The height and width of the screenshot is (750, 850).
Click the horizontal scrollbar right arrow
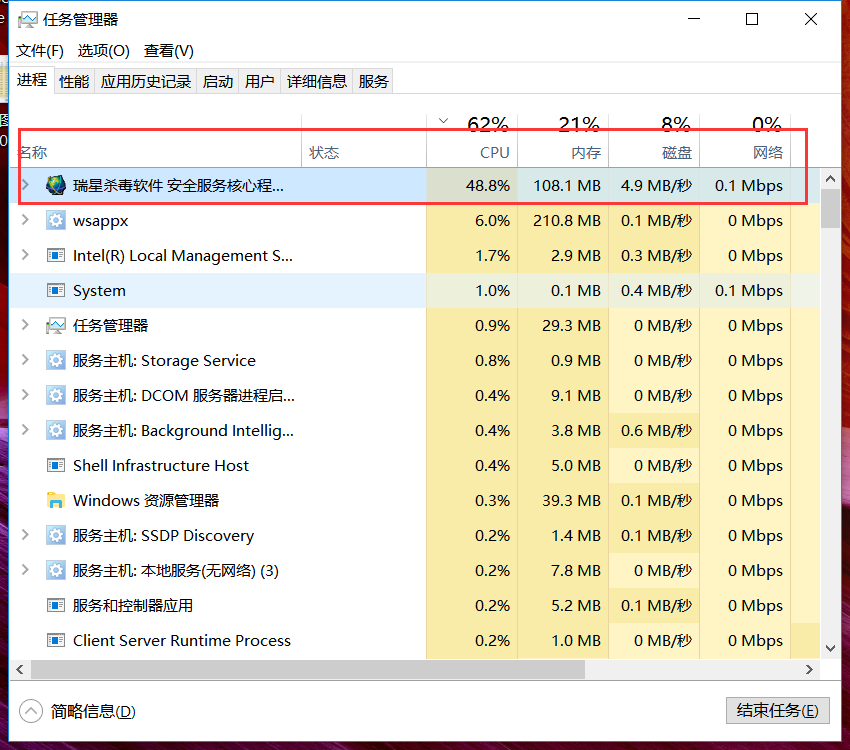pyautogui.click(x=809, y=670)
